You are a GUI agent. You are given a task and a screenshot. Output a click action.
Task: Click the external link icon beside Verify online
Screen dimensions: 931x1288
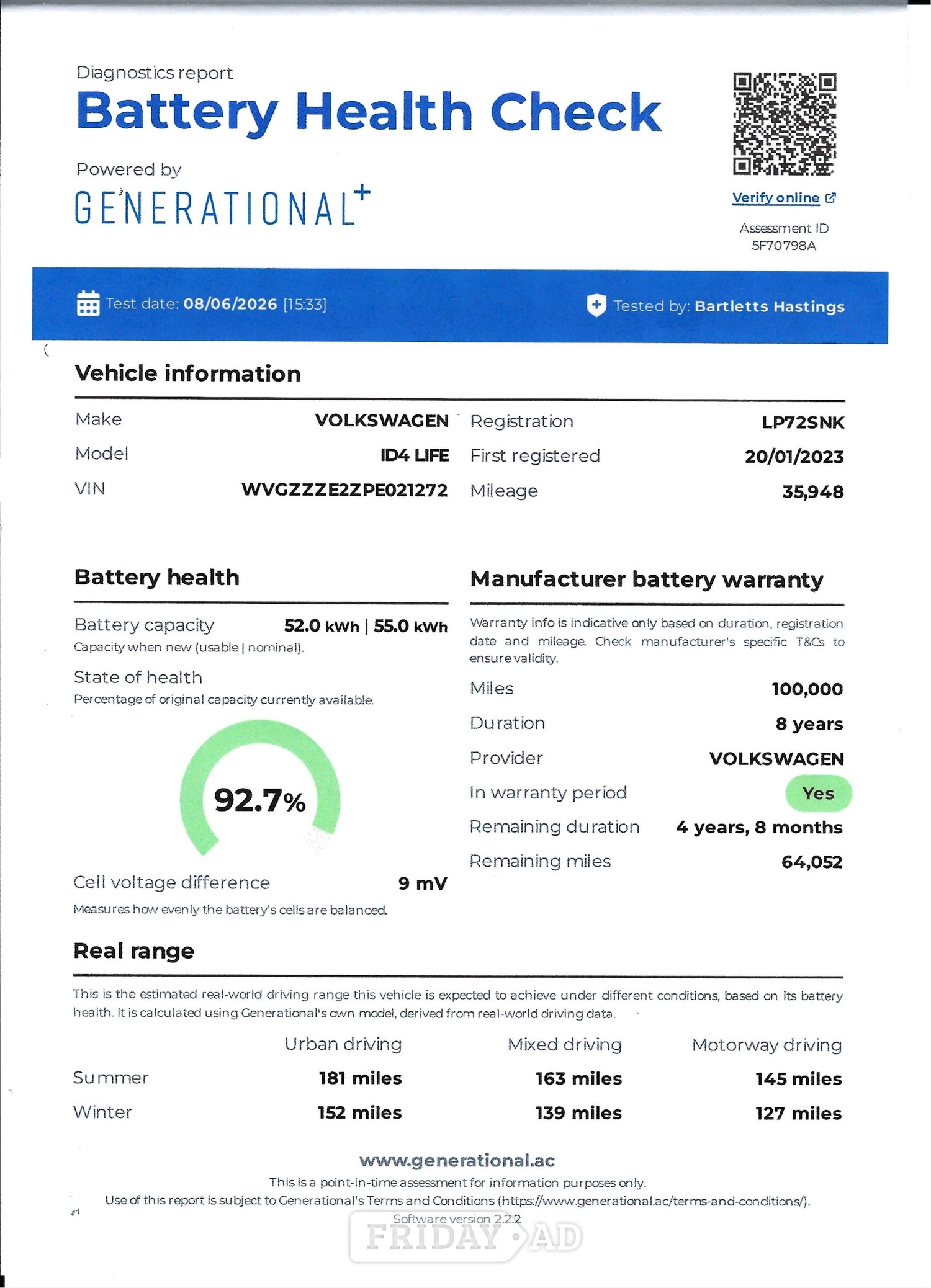tap(830, 198)
